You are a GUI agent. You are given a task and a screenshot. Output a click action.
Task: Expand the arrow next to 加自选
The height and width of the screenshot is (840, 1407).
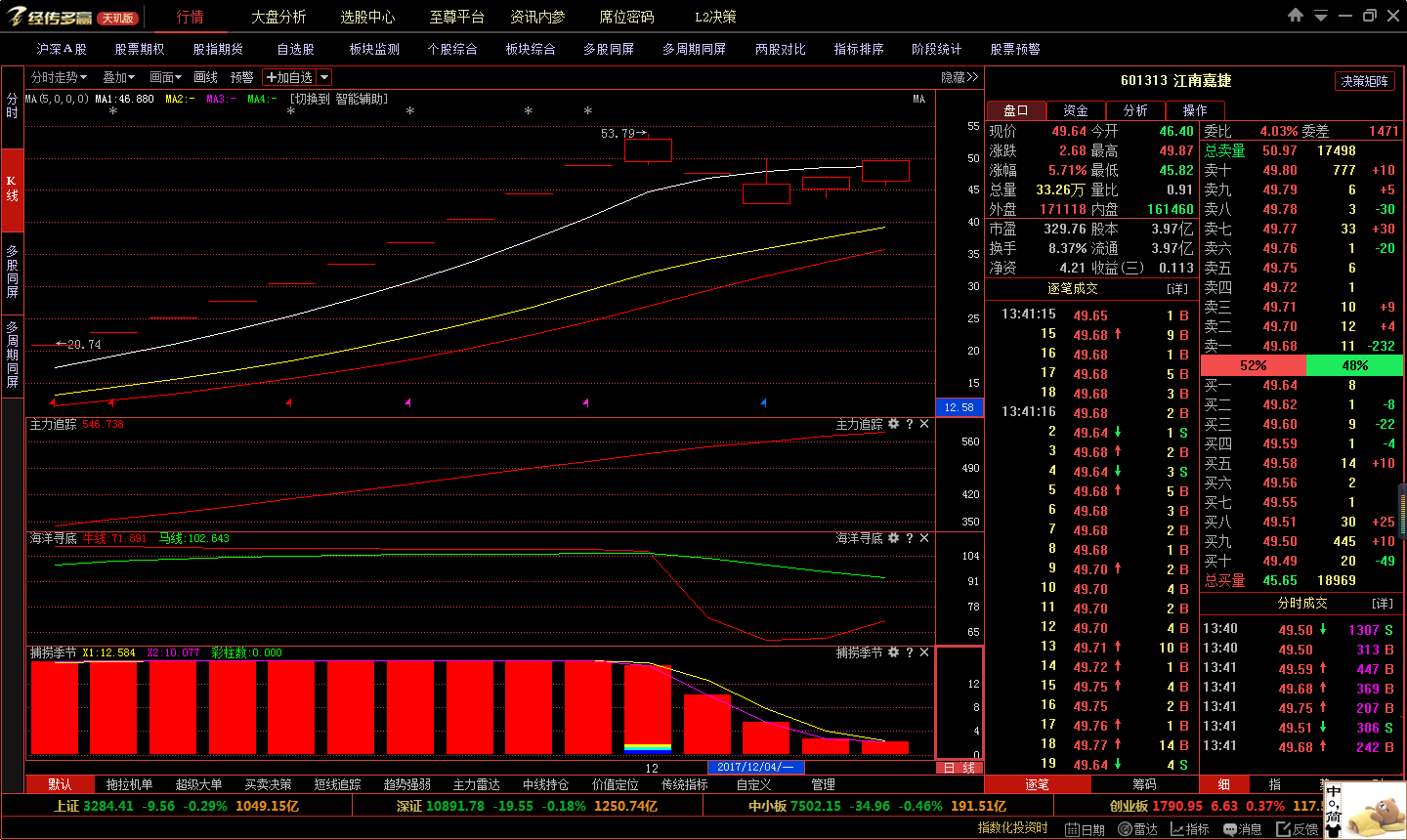[324, 77]
